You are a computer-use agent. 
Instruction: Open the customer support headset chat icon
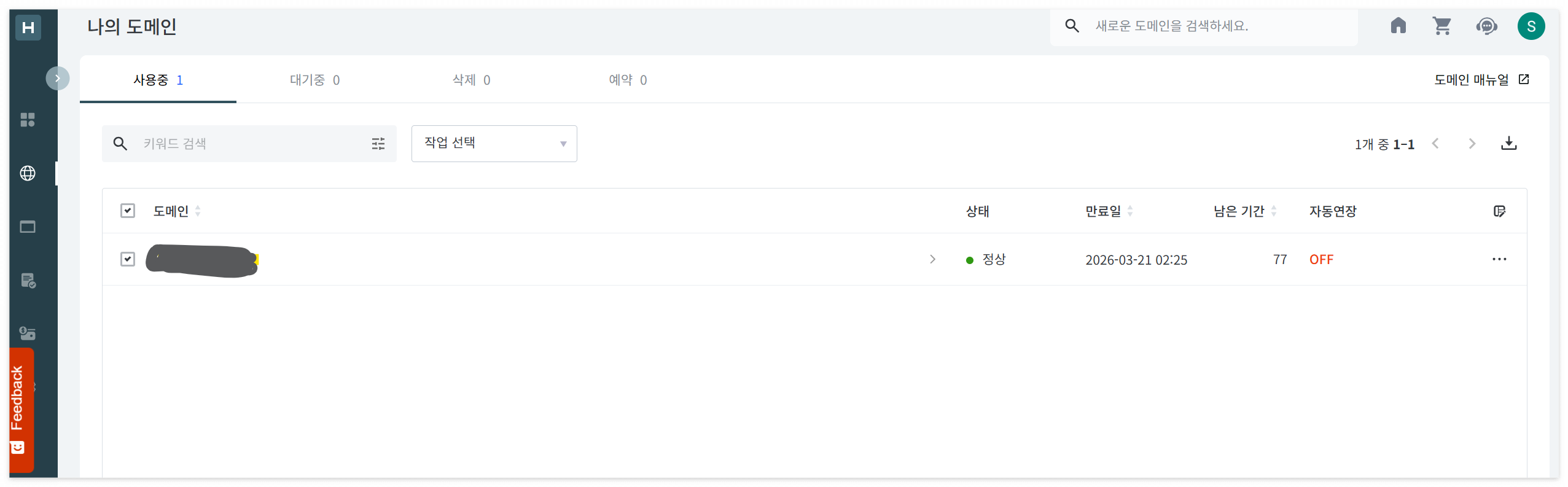point(1487,26)
